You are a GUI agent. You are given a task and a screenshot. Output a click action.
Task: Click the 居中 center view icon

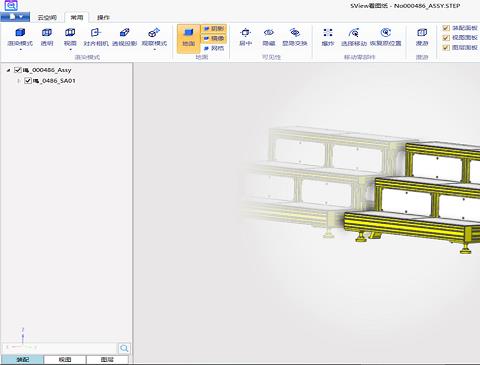[x=246, y=33]
